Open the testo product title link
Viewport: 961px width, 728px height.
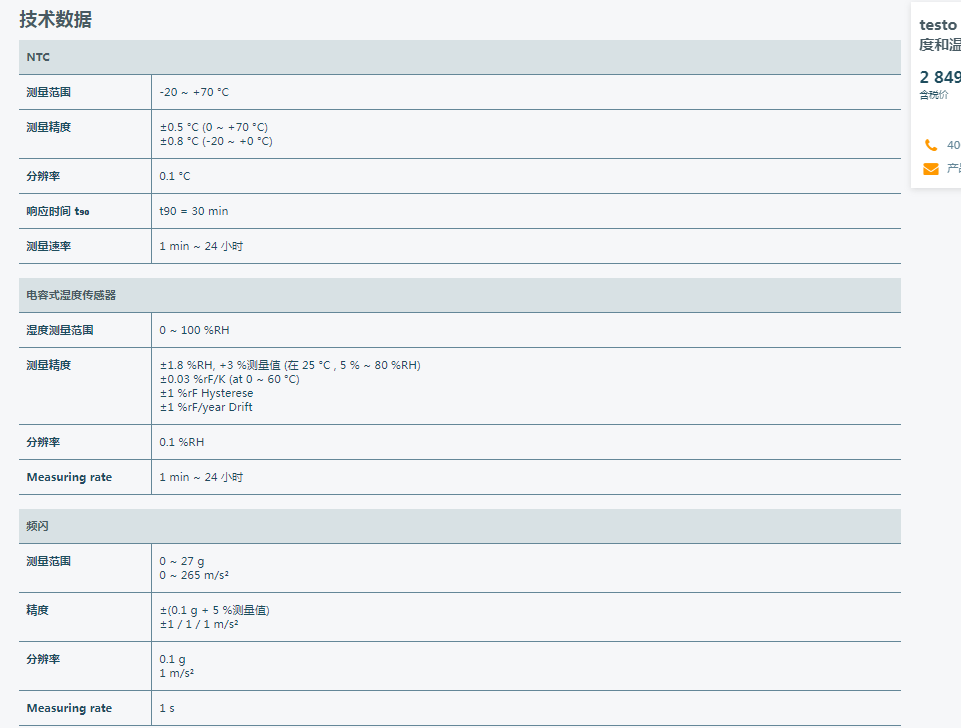pos(940,34)
